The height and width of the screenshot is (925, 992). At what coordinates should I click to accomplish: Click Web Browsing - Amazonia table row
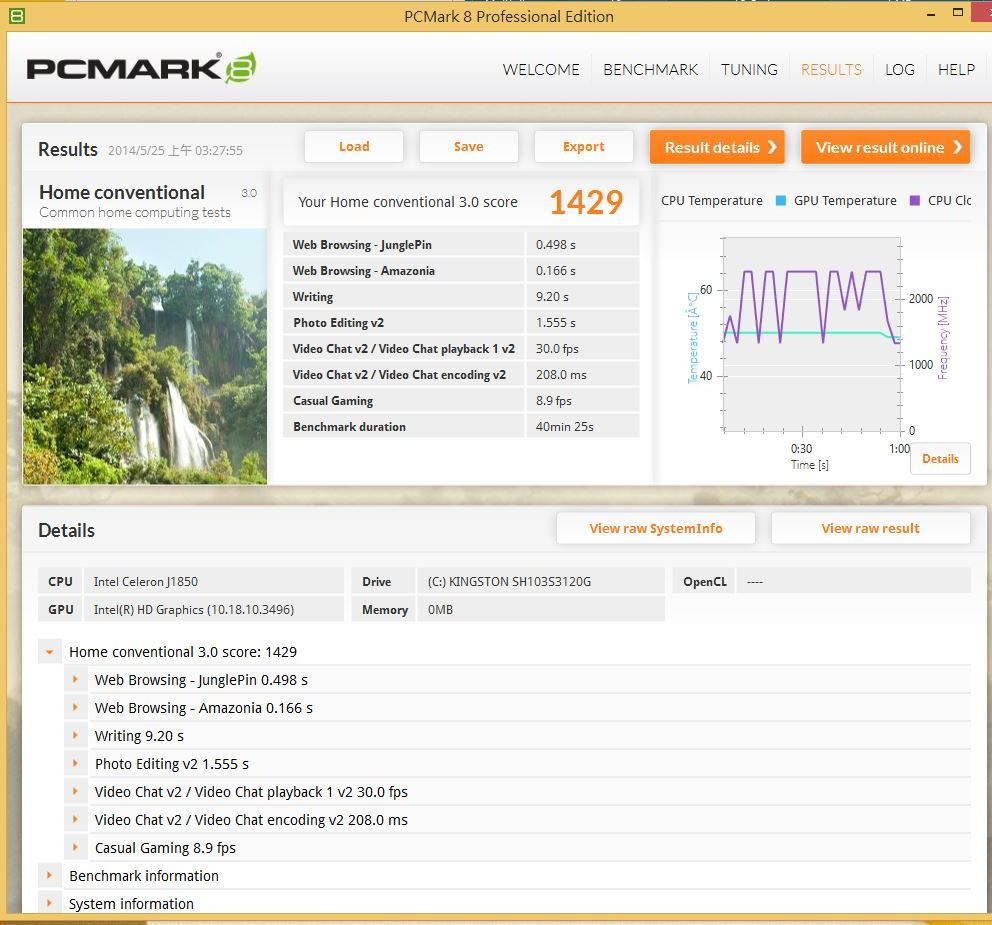tap(461, 270)
